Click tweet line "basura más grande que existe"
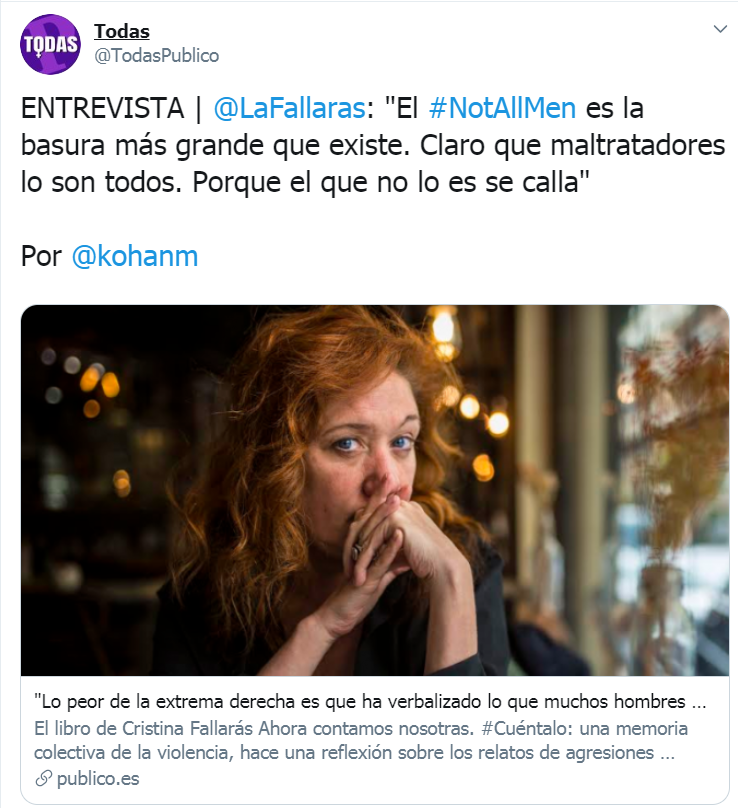This screenshot has width=738, height=808. point(215,146)
